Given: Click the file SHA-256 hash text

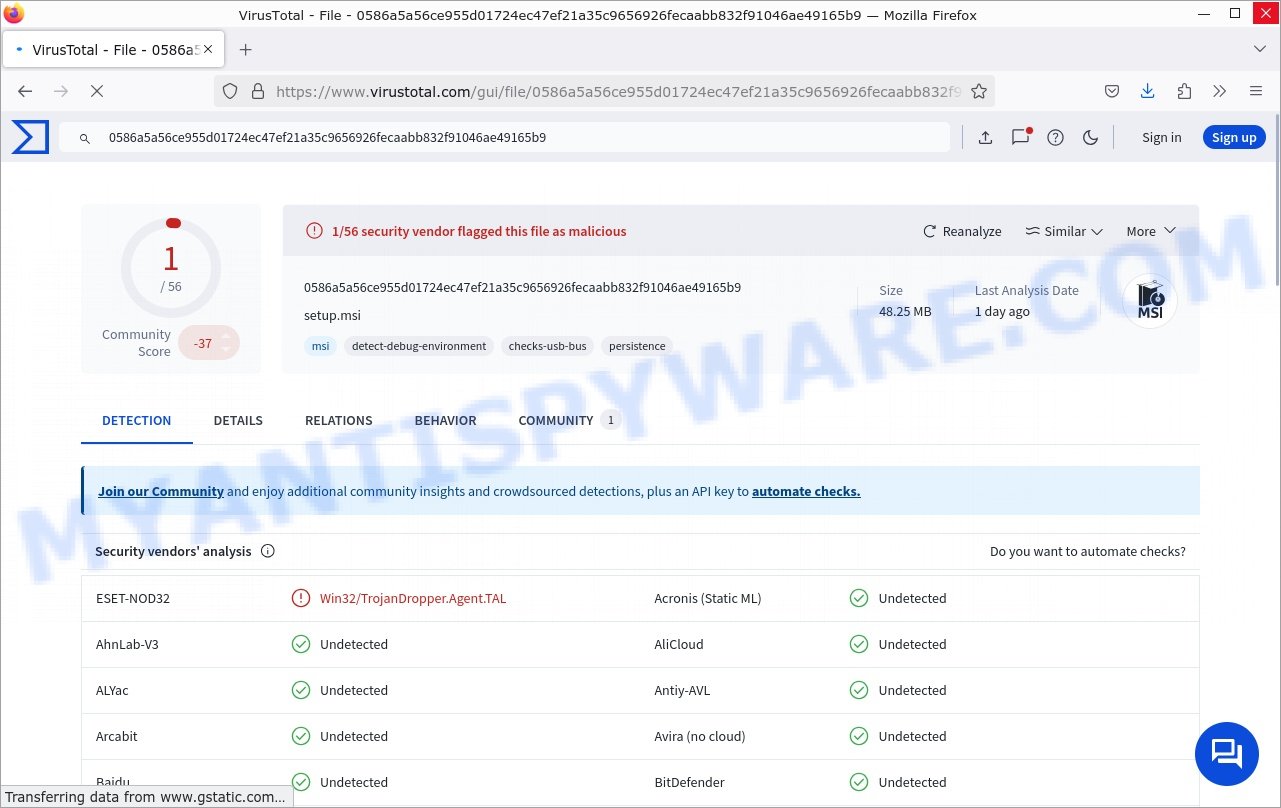Looking at the screenshot, I should click(522, 287).
